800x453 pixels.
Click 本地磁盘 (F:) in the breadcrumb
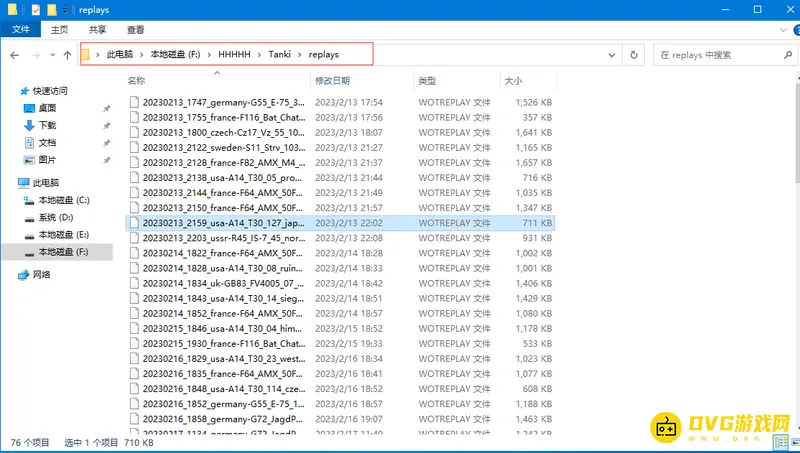pos(176,54)
